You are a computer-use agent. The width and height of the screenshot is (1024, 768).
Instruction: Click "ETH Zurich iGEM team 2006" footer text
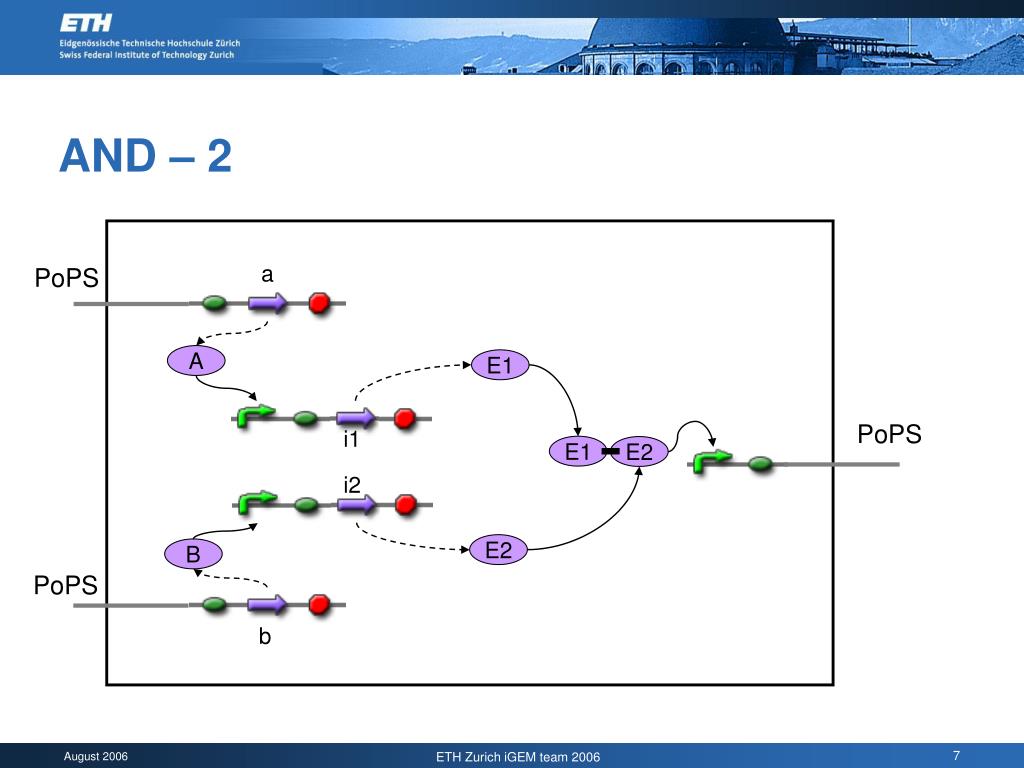point(518,757)
